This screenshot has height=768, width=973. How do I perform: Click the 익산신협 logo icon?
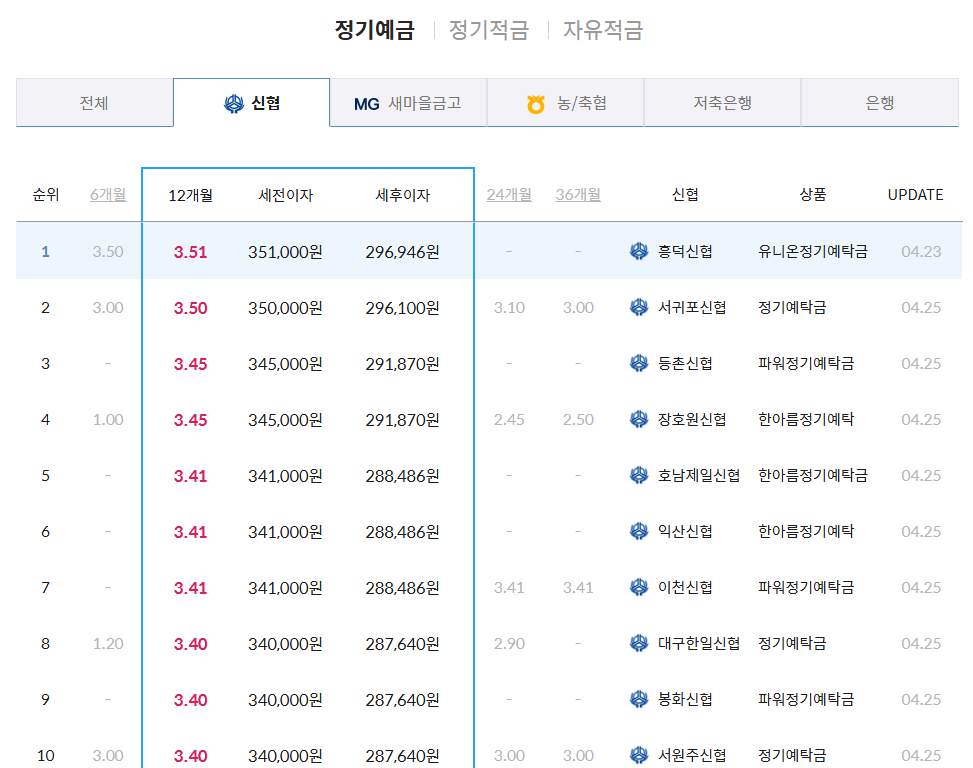click(639, 531)
